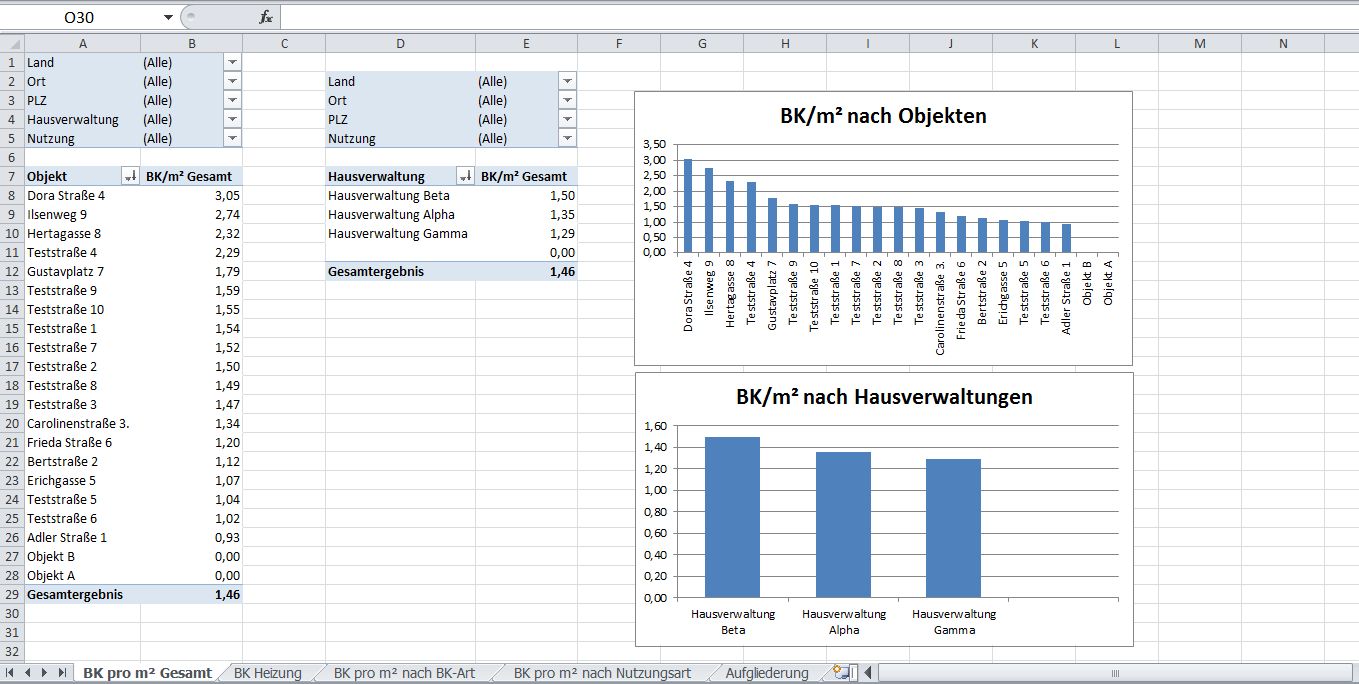Click the Insert Worksheet icon after Aufgliederung

click(840, 673)
